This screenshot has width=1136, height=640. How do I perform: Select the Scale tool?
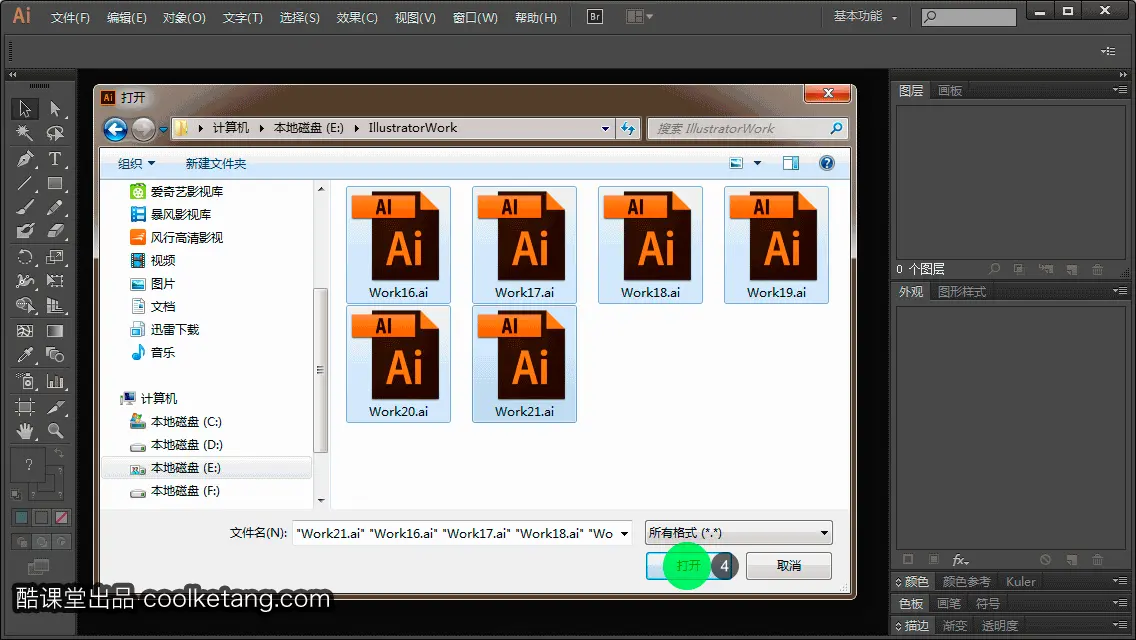point(55,257)
